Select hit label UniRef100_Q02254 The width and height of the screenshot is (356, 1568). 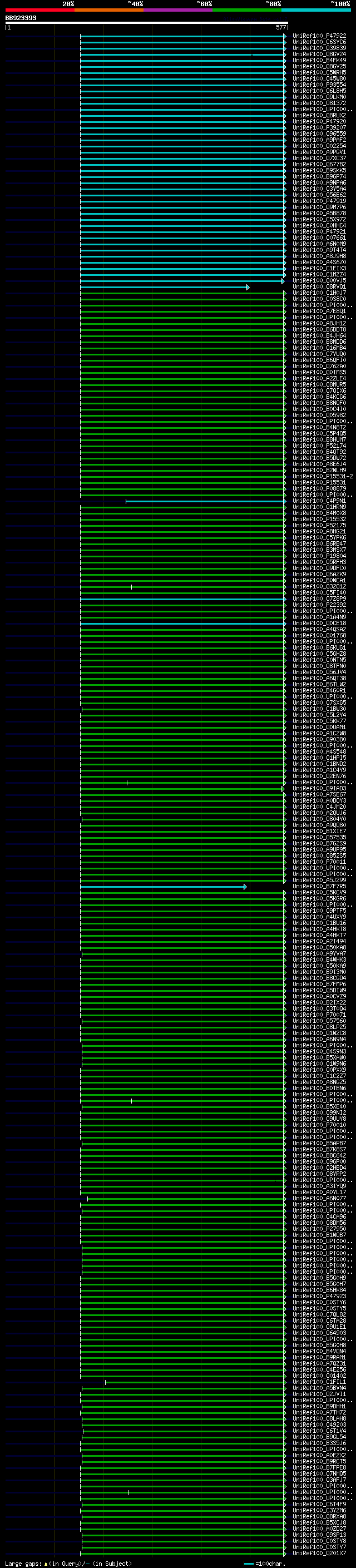[319, 146]
